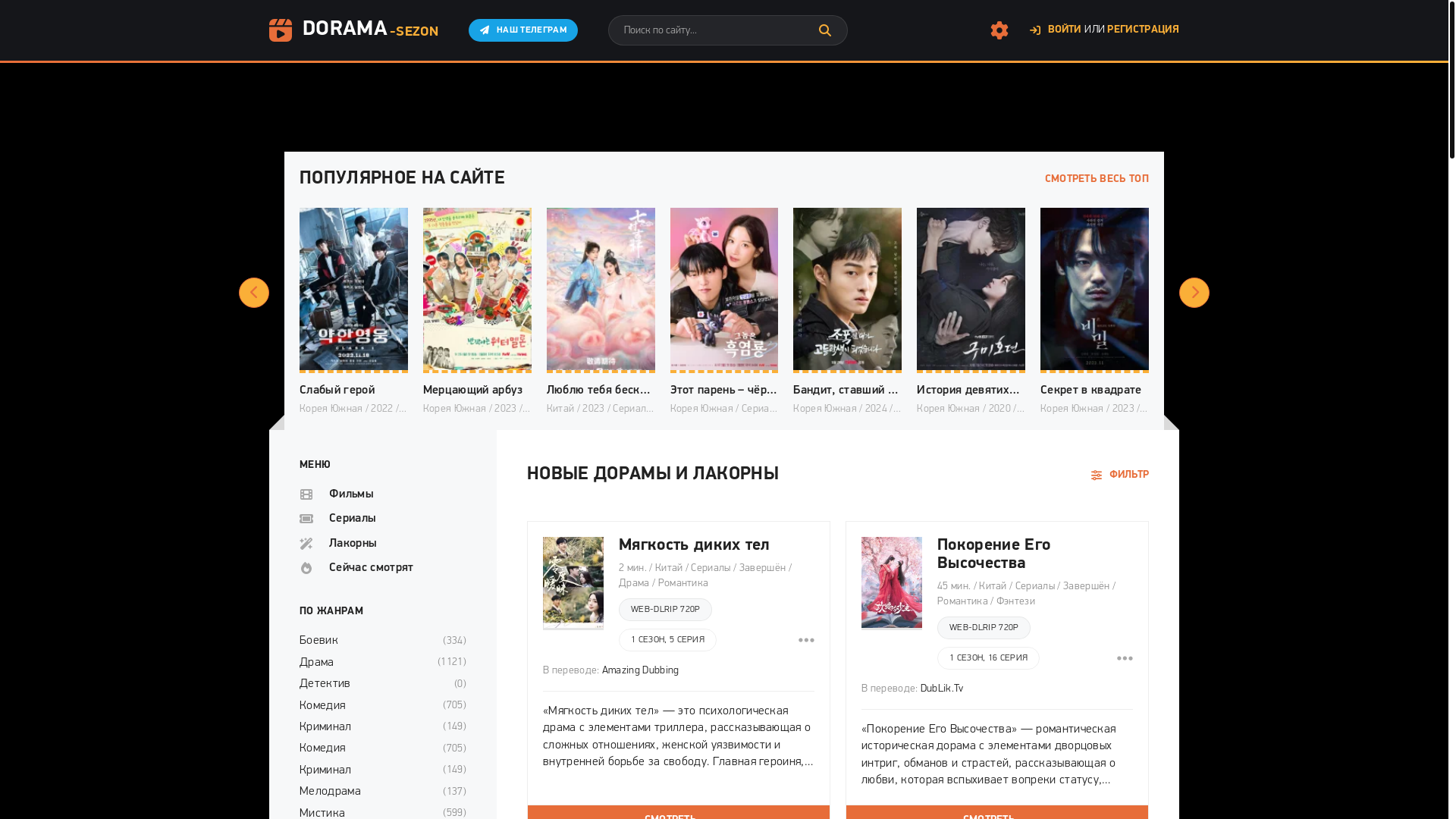Image resolution: width=1456 pixels, height=819 pixels.
Task: Click the Слабый герой title
Action: point(337,390)
